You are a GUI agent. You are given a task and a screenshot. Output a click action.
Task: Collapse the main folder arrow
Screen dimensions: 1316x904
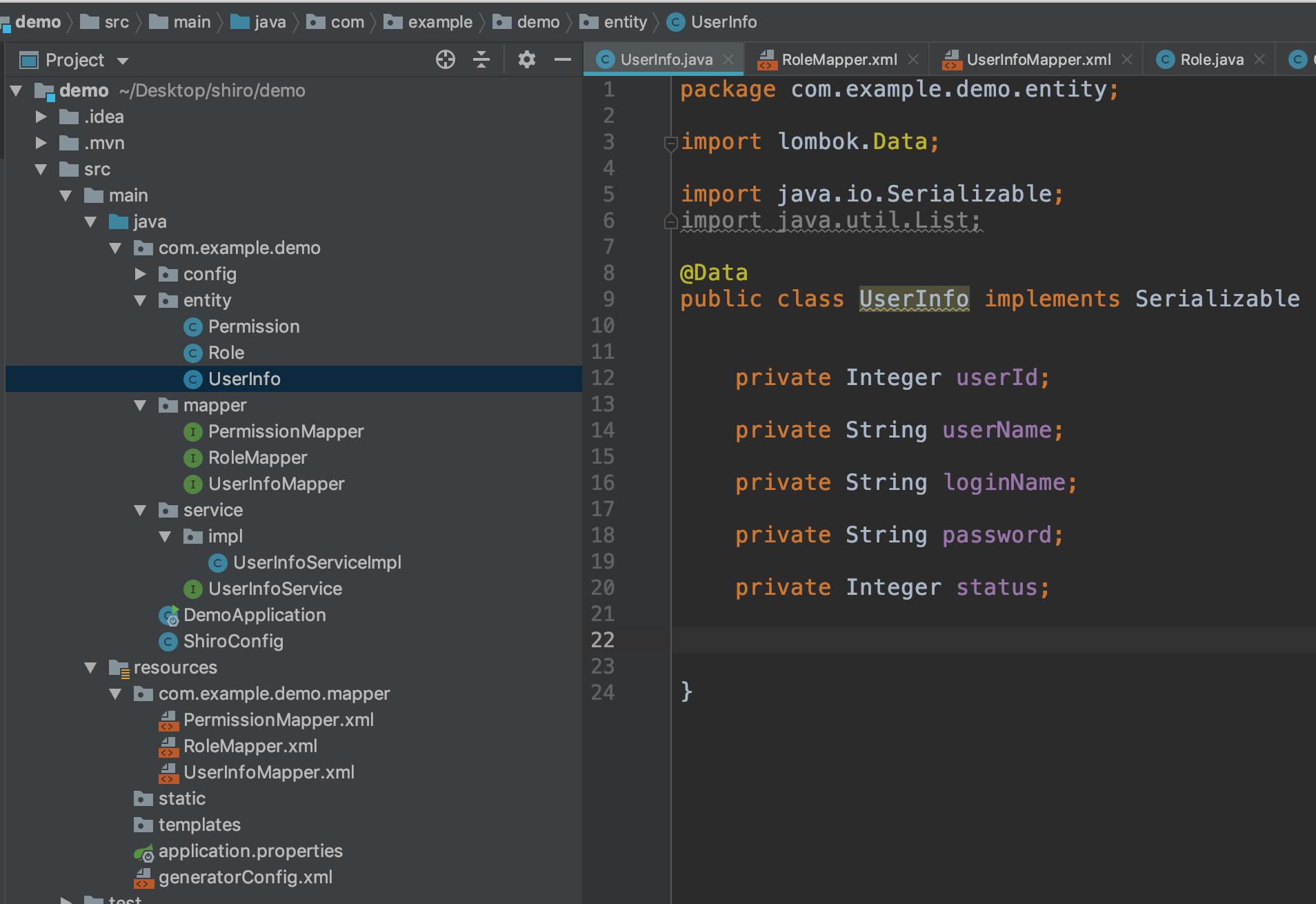tap(66, 195)
